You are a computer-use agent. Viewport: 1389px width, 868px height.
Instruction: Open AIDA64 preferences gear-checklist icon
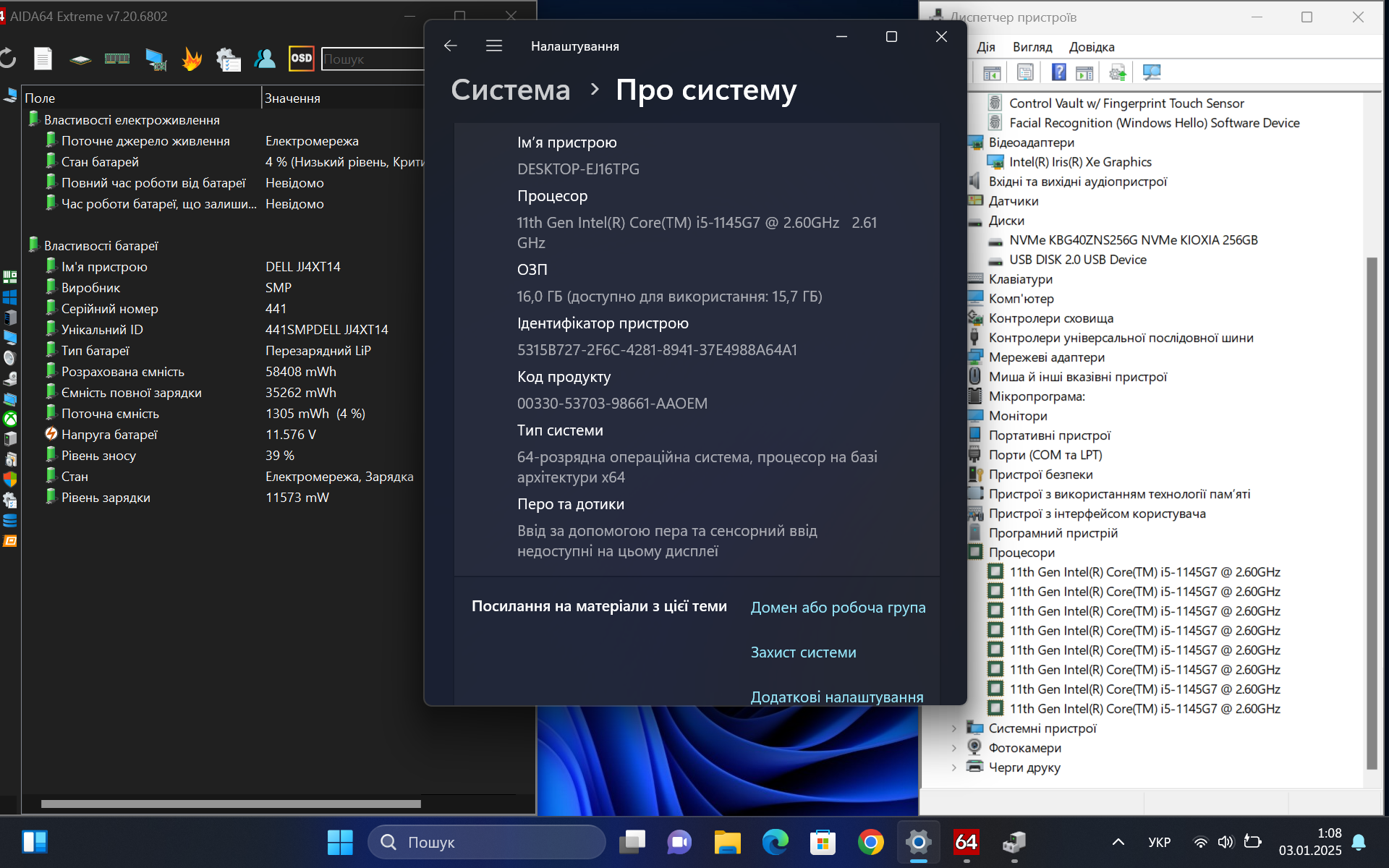pos(229,59)
